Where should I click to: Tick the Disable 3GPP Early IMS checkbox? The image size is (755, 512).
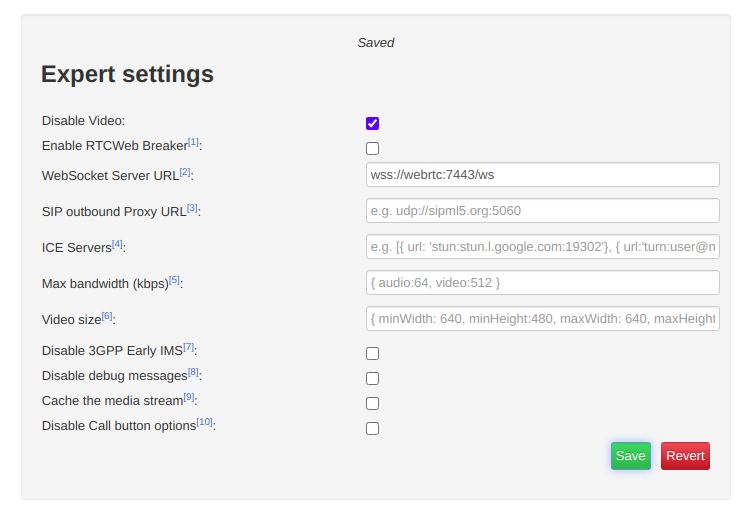coord(372,354)
